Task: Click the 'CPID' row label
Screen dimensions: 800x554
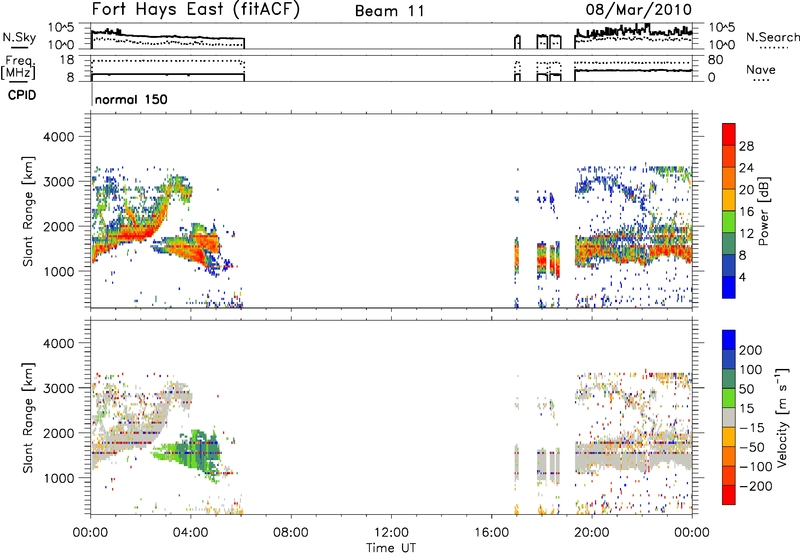Action: point(22,95)
